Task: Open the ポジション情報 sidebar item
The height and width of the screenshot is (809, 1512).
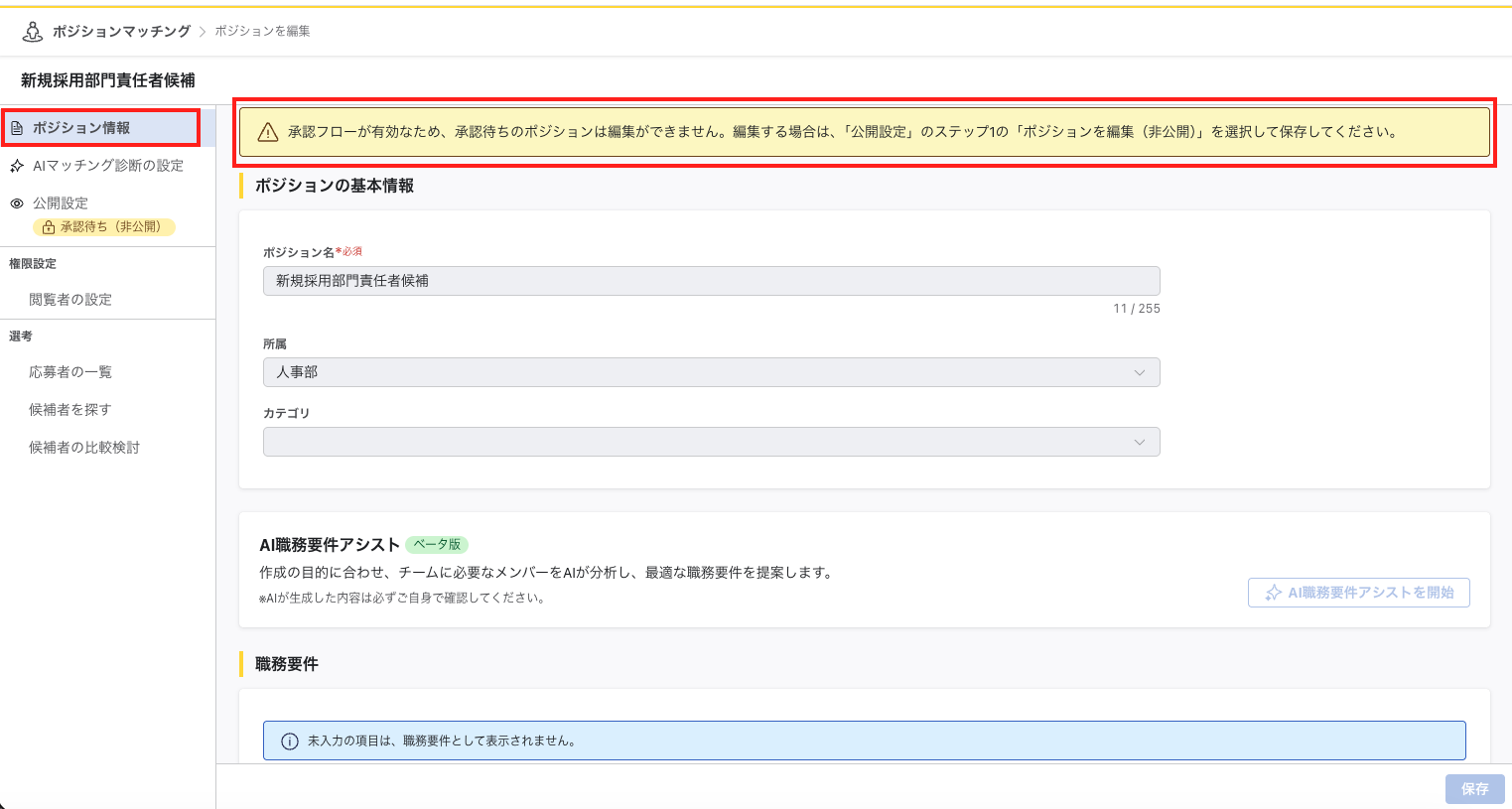Action: (107, 128)
